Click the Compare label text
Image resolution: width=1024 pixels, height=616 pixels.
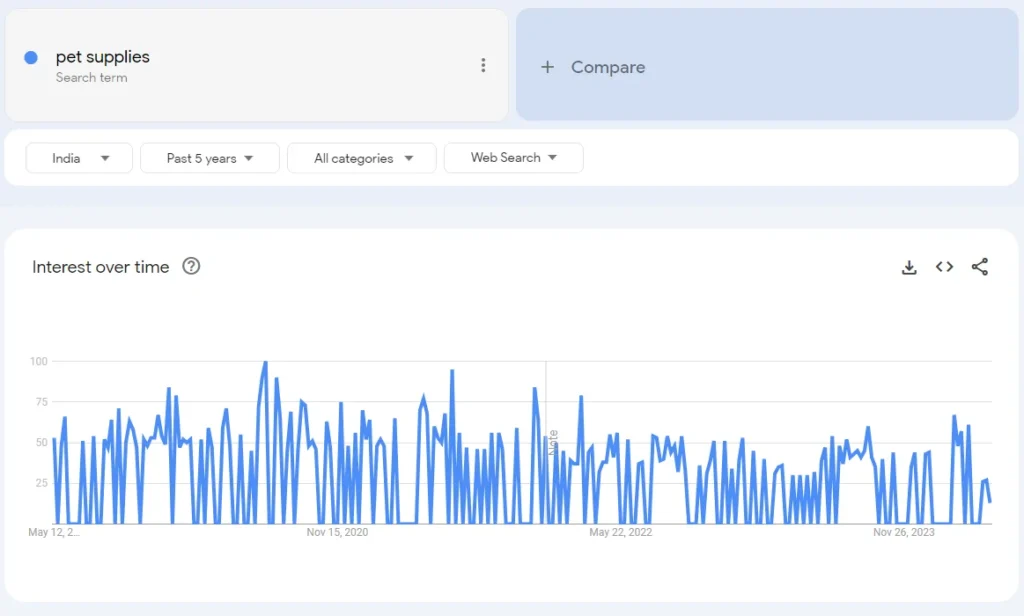608,67
